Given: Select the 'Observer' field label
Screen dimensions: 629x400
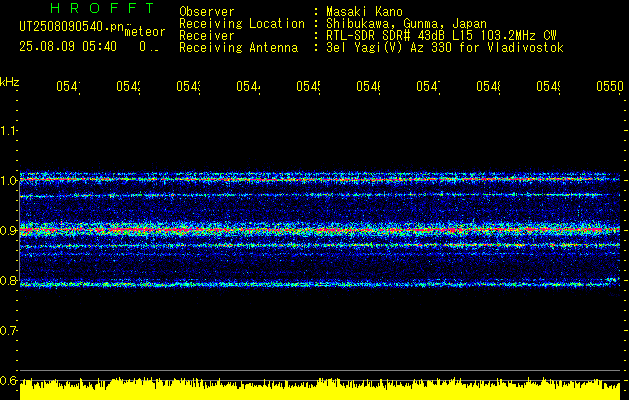Looking at the screenshot, I should point(207,11).
